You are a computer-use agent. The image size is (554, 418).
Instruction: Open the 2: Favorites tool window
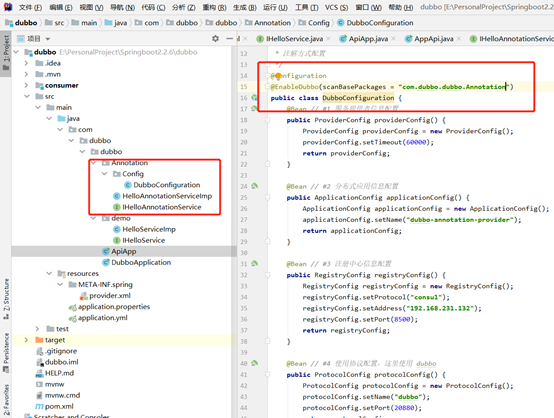pyautogui.click(x=6, y=400)
